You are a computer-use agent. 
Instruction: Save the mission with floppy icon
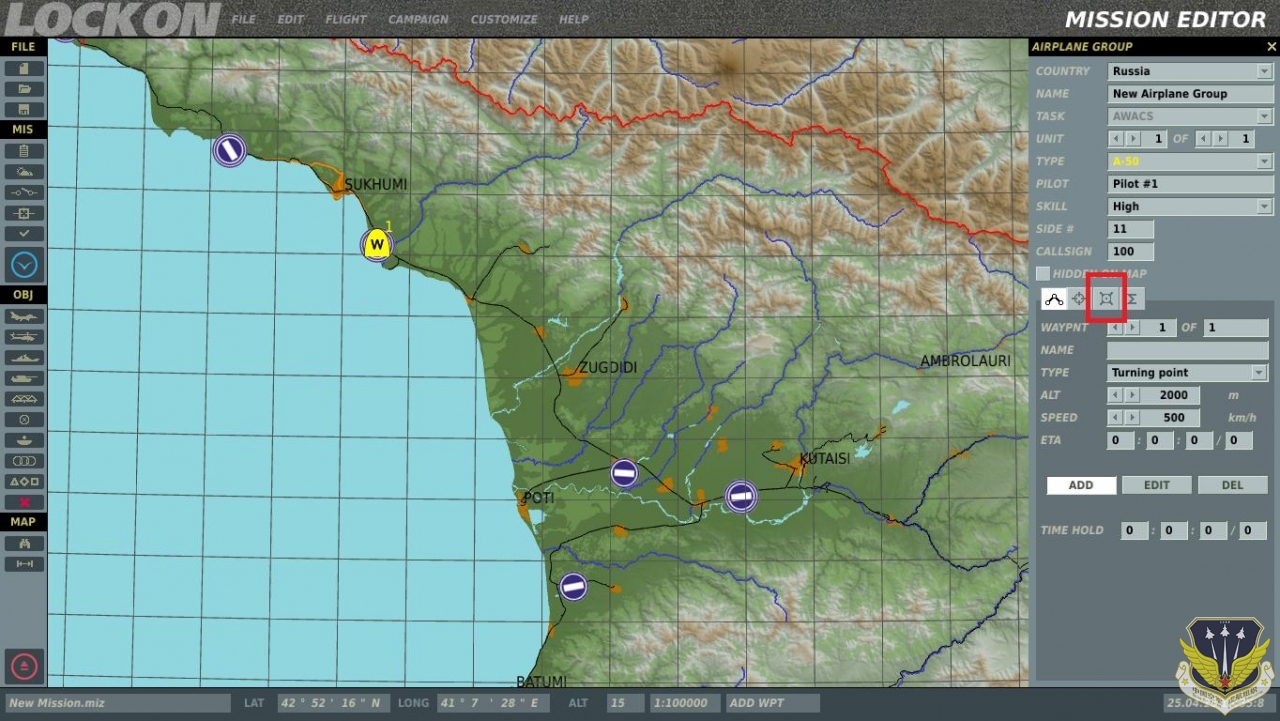[24, 109]
